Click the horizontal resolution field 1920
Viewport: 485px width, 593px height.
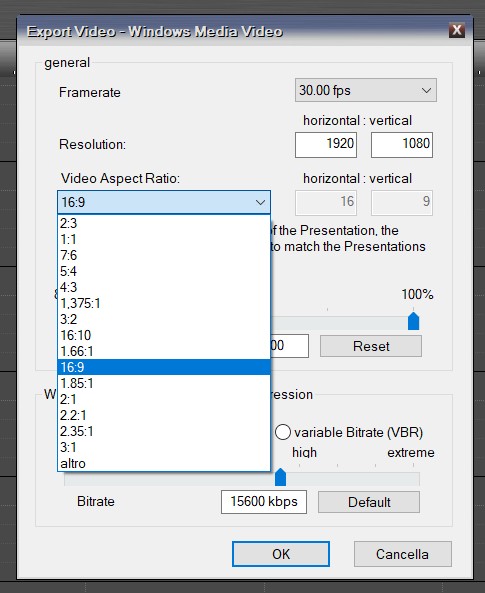pyautogui.click(x=326, y=144)
